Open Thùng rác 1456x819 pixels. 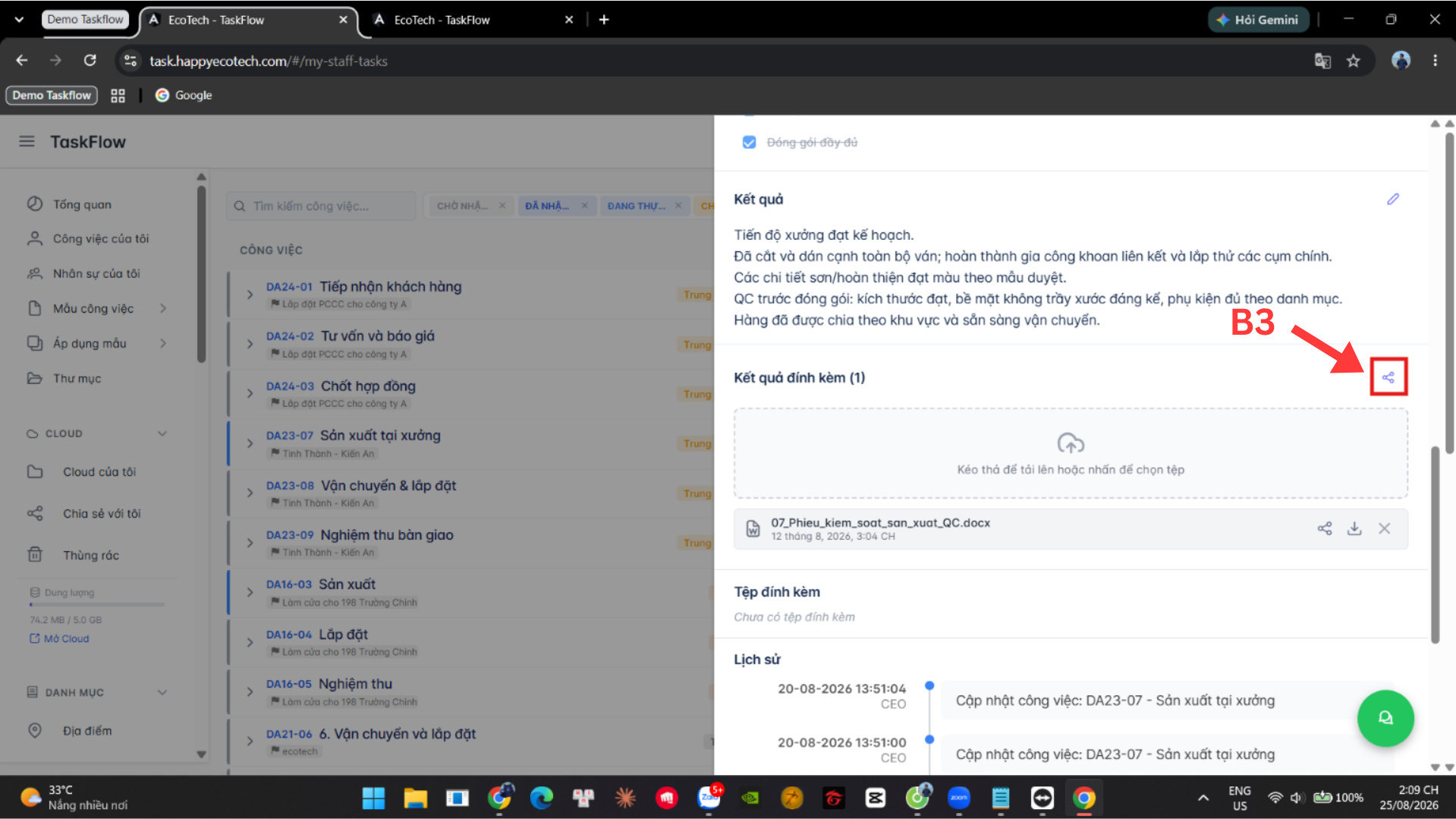pyautogui.click(x=91, y=555)
